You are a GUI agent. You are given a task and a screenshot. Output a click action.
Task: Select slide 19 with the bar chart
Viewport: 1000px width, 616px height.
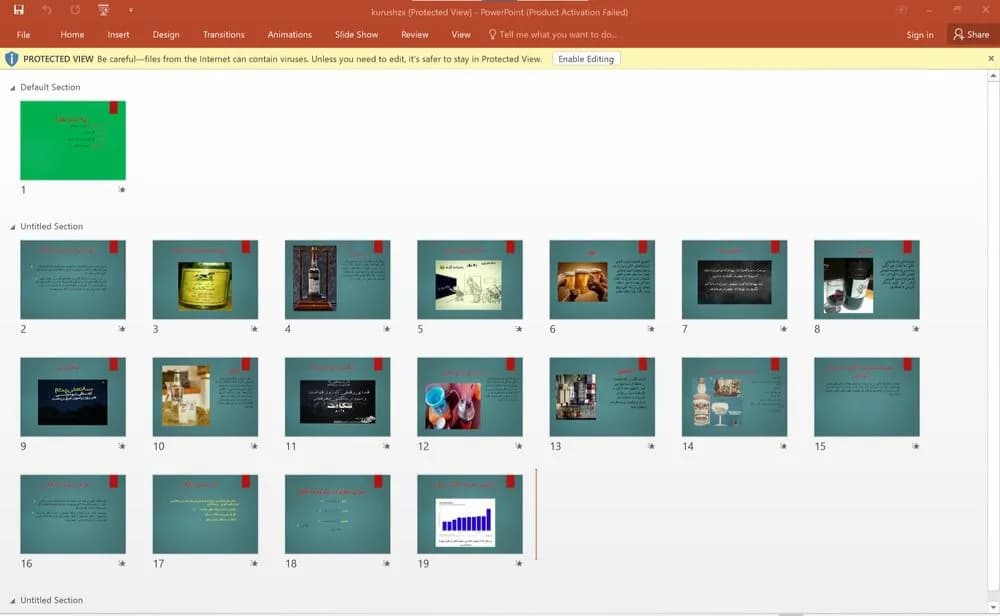point(470,514)
